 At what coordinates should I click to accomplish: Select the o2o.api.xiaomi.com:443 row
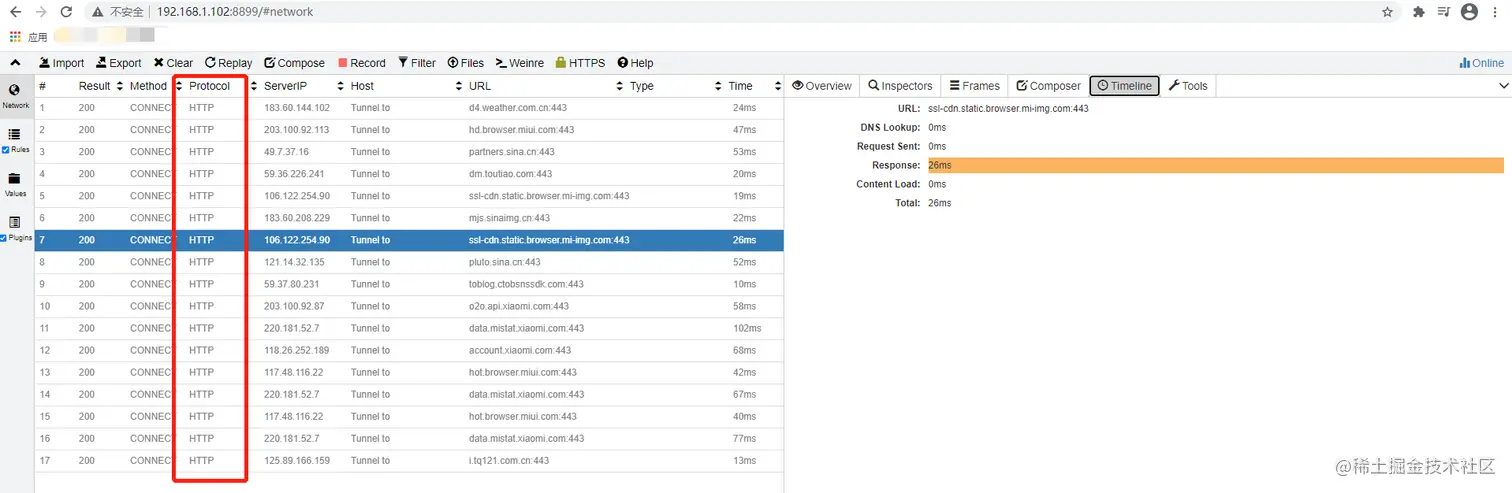(409, 306)
